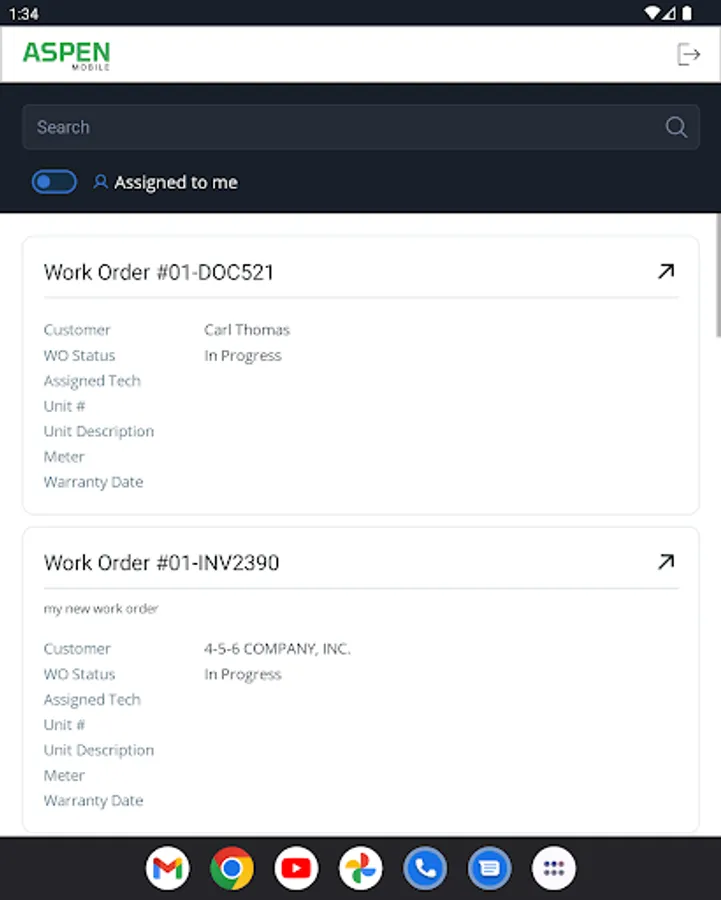Launch Chrome from the dock
The height and width of the screenshot is (900, 721).
click(x=231, y=868)
